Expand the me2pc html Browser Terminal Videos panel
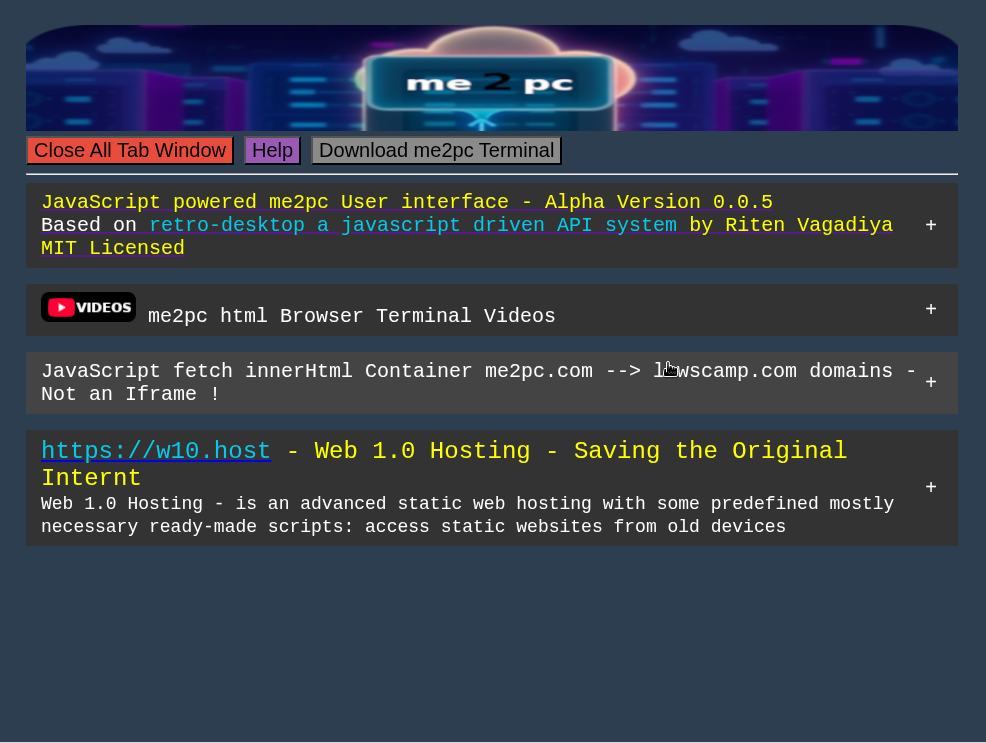The width and height of the screenshot is (986, 743). 931,309
